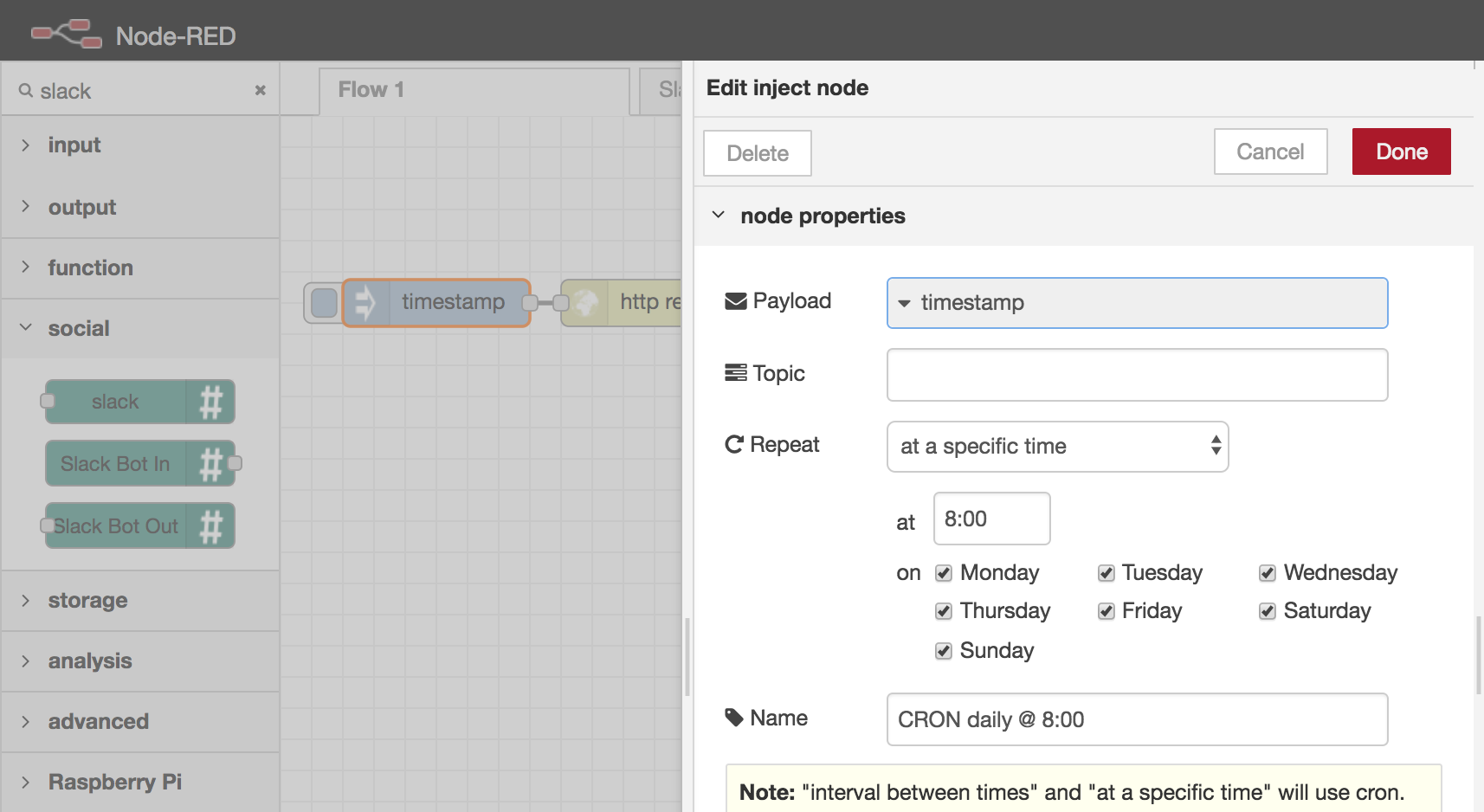The image size is (1484, 812).
Task: Uncheck the Wednesday checkbox
Action: 1267,573
